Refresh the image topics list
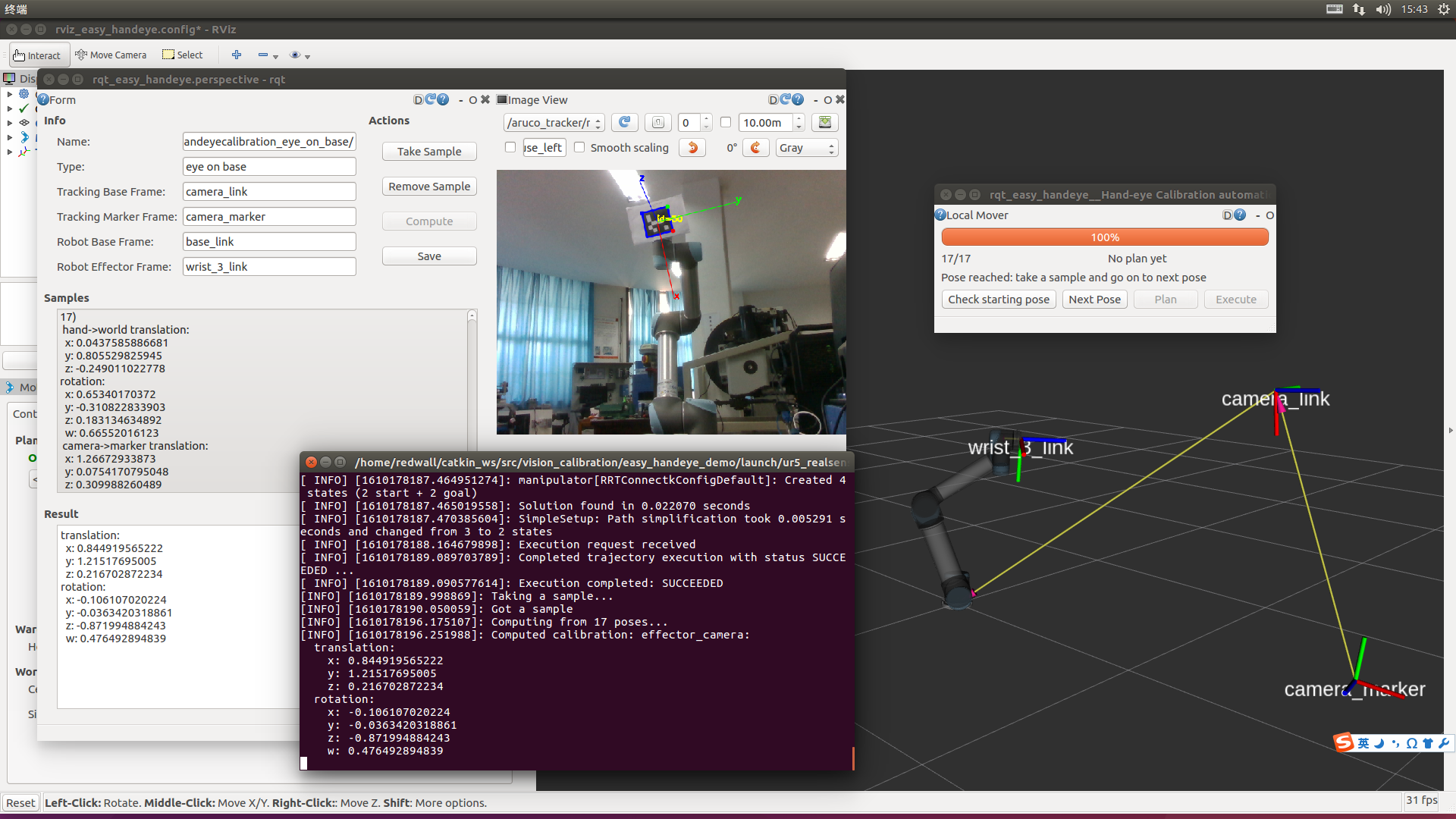Screen dimensions: 1456x819 [624, 123]
